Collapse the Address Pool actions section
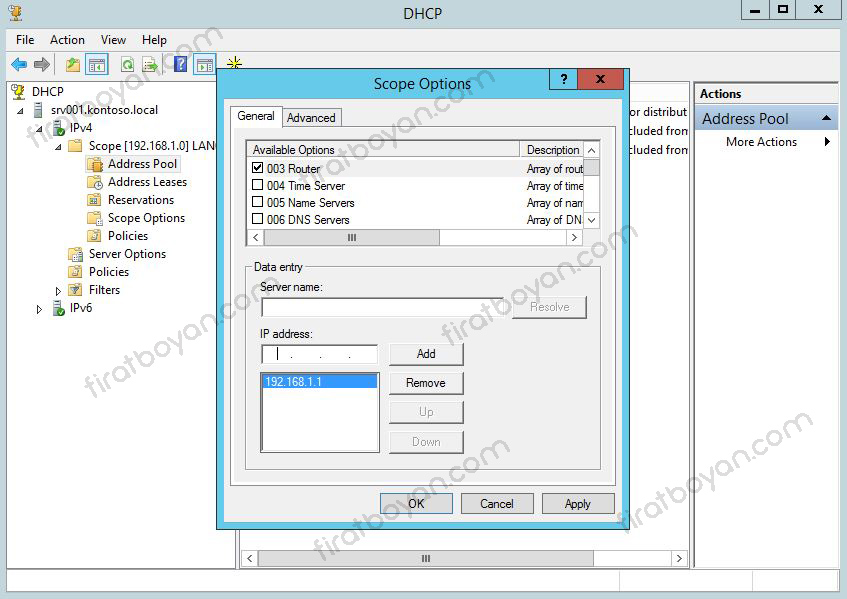 pos(826,118)
